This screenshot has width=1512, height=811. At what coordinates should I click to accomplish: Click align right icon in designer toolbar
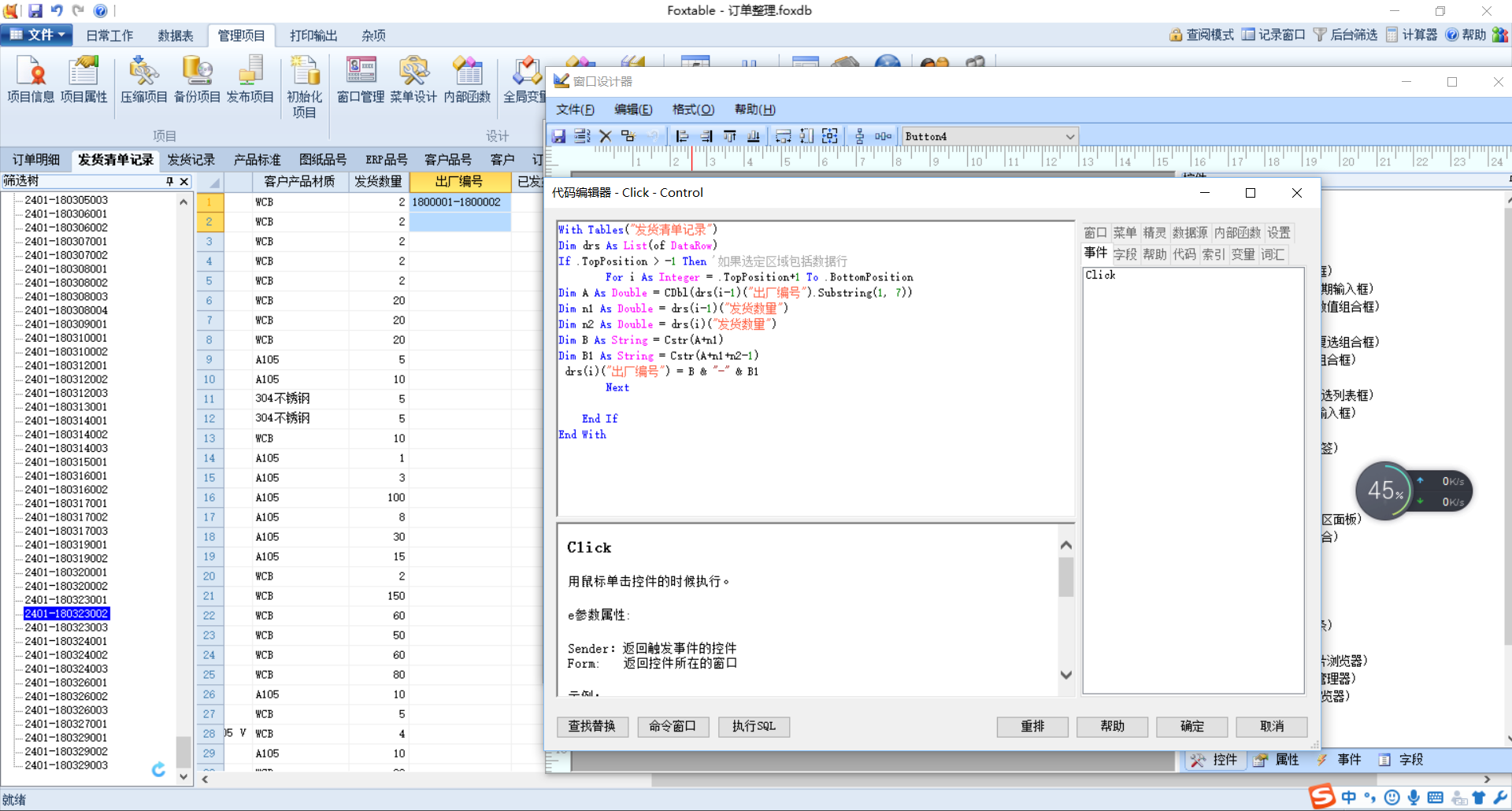click(x=706, y=136)
